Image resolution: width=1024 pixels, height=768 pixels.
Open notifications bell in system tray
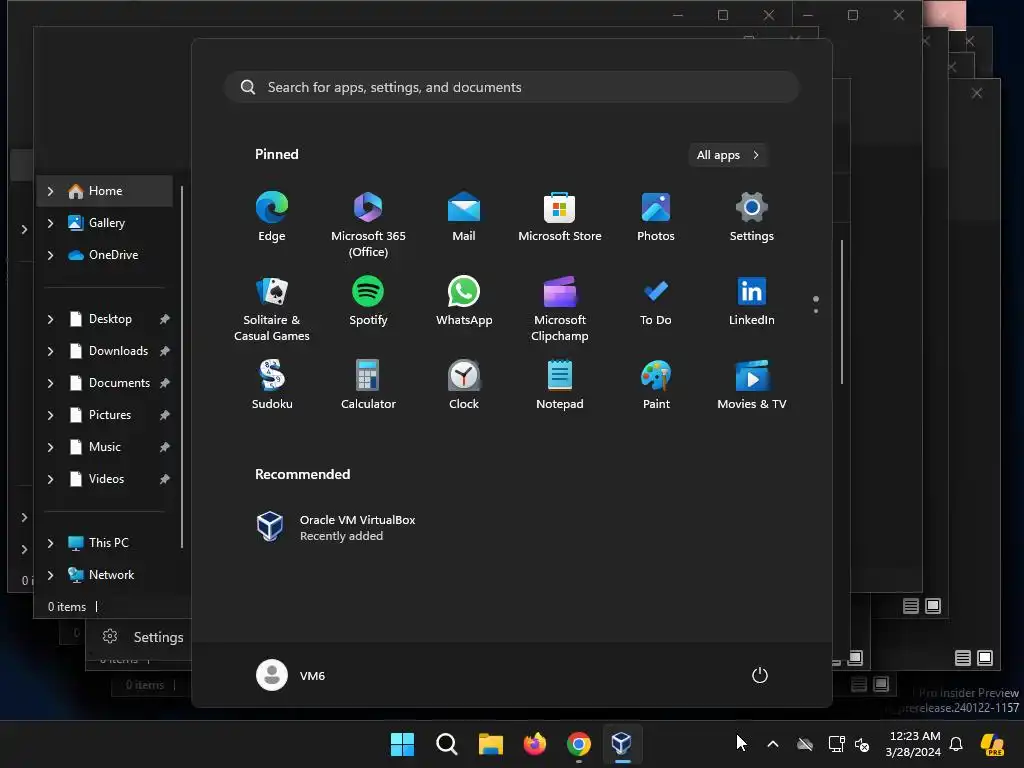click(x=956, y=744)
